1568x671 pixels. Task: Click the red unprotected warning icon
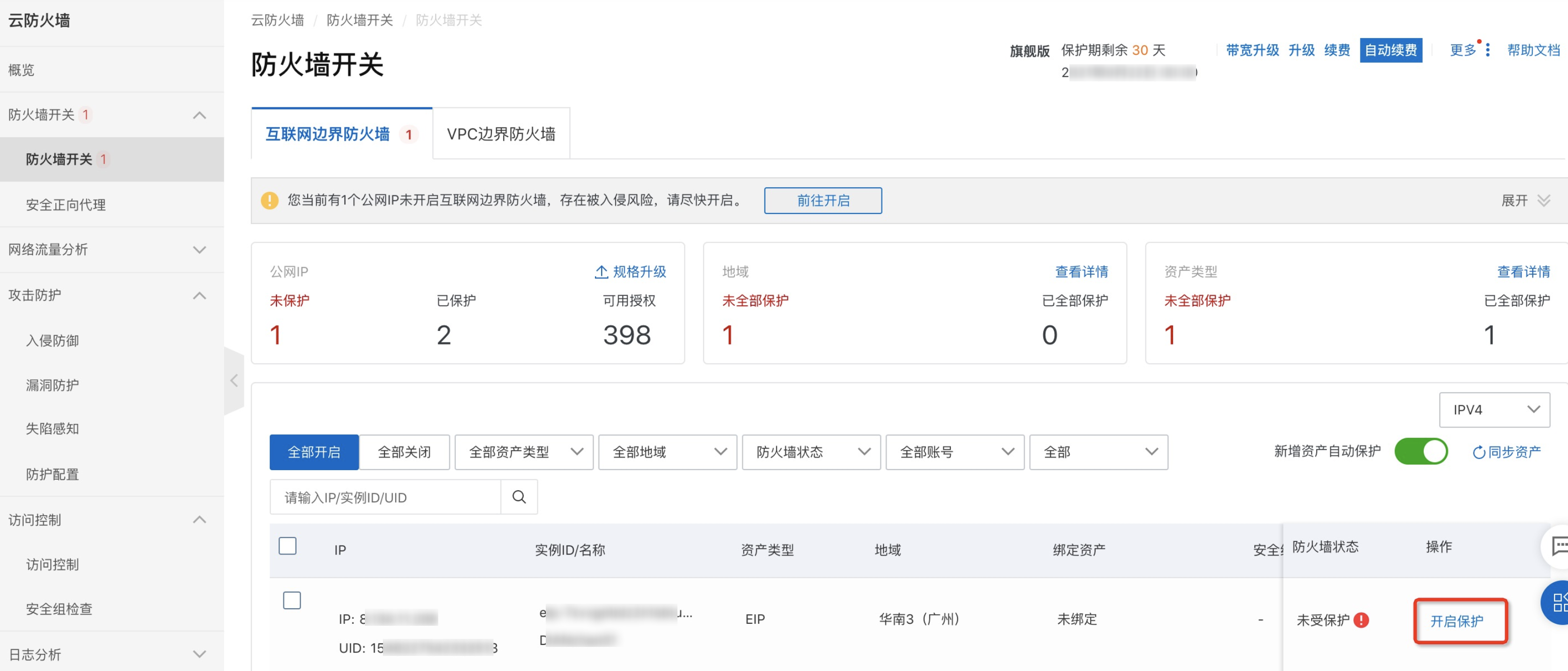point(1361,620)
